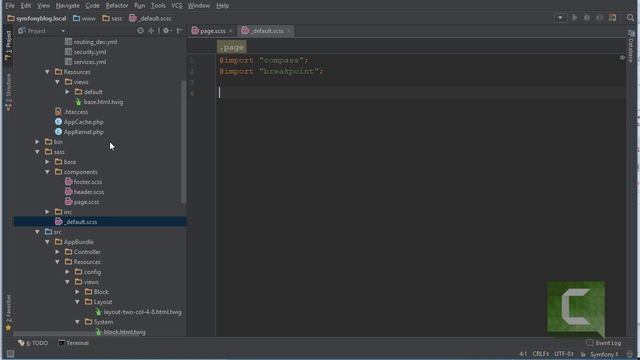This screenshot has height=360, width=640.
Task: Close the page.scss editor tab
Action: [x=231, y=31]
